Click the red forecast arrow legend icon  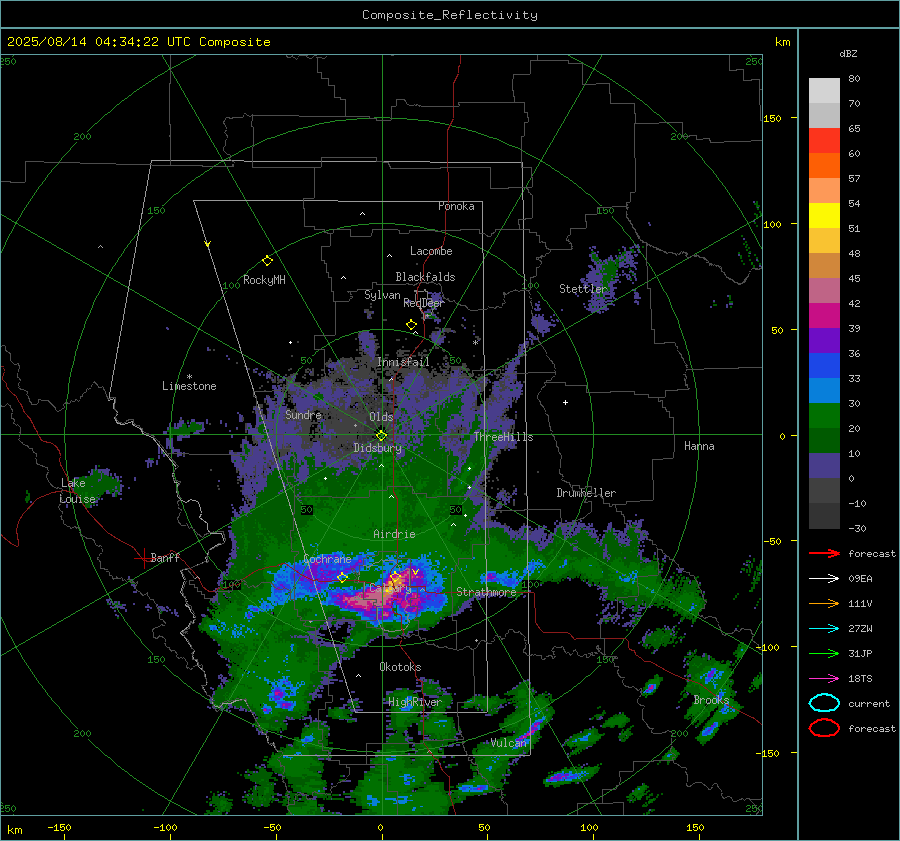click(824, 553)
